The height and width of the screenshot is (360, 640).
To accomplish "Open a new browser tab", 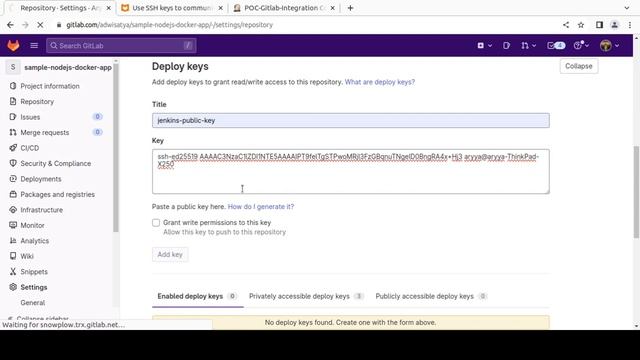I will (x=350, y=8).
